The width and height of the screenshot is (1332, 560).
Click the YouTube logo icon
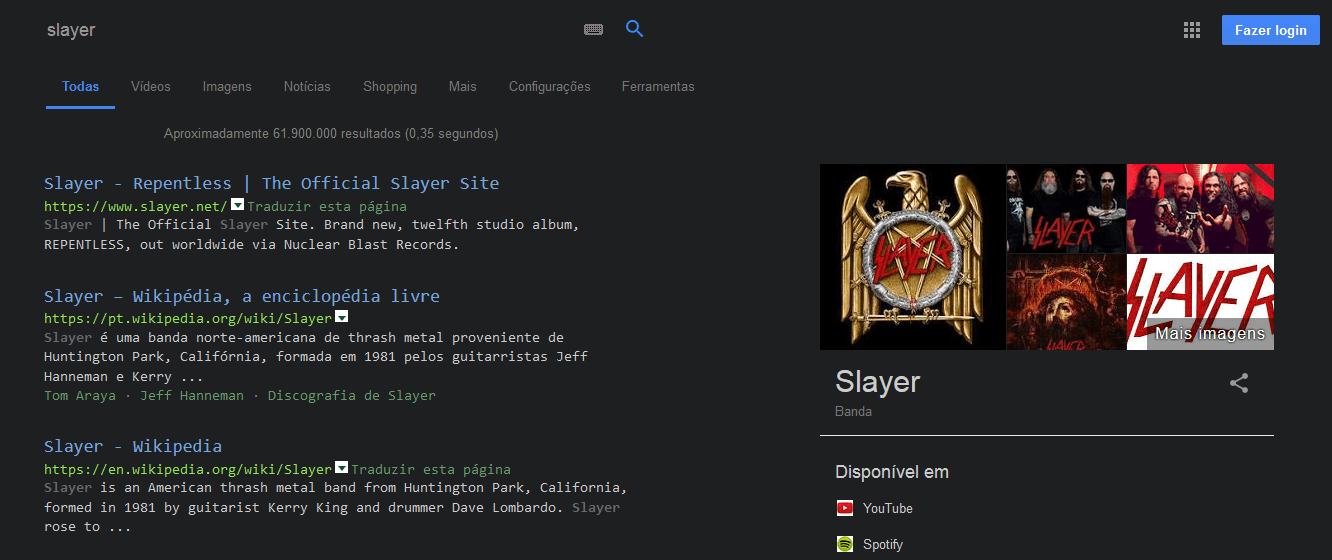(845, 508)
